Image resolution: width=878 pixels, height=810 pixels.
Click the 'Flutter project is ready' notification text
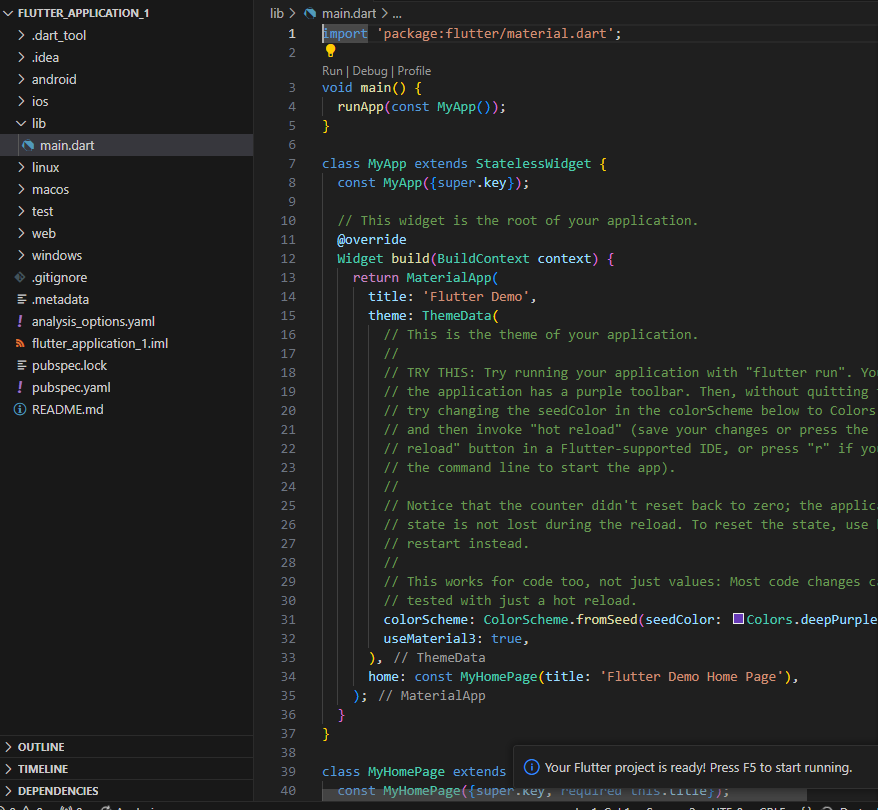(x=698, y=767)
